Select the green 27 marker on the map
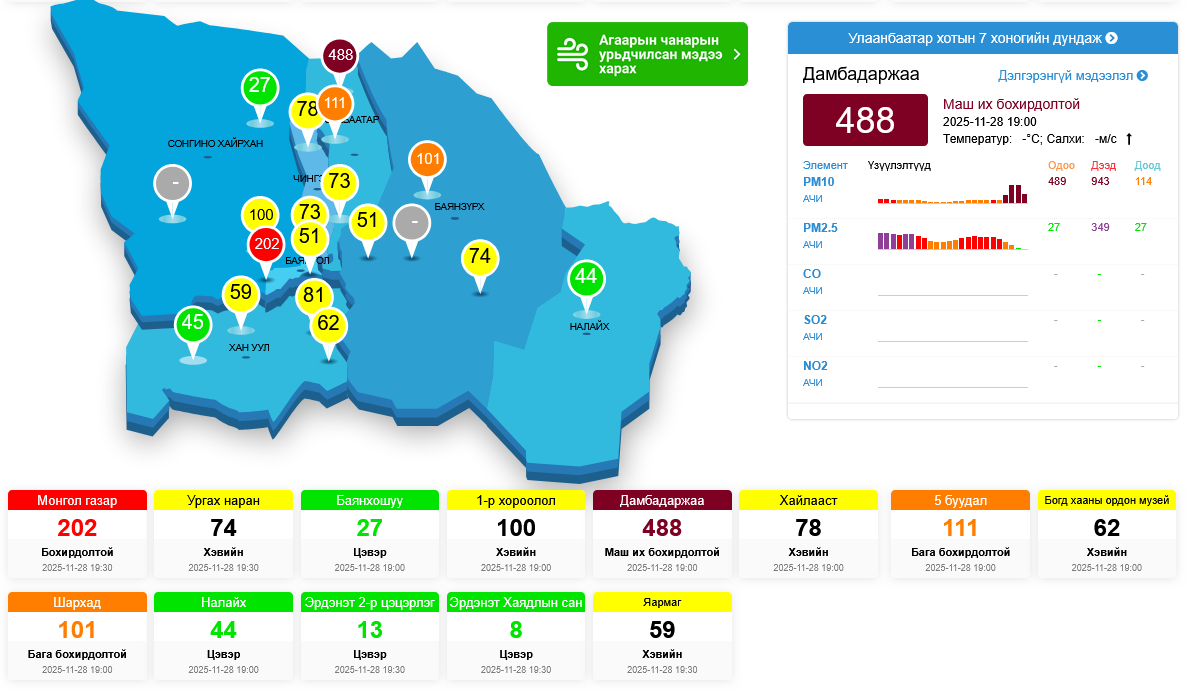1197x693 pixels. point(260,87)
